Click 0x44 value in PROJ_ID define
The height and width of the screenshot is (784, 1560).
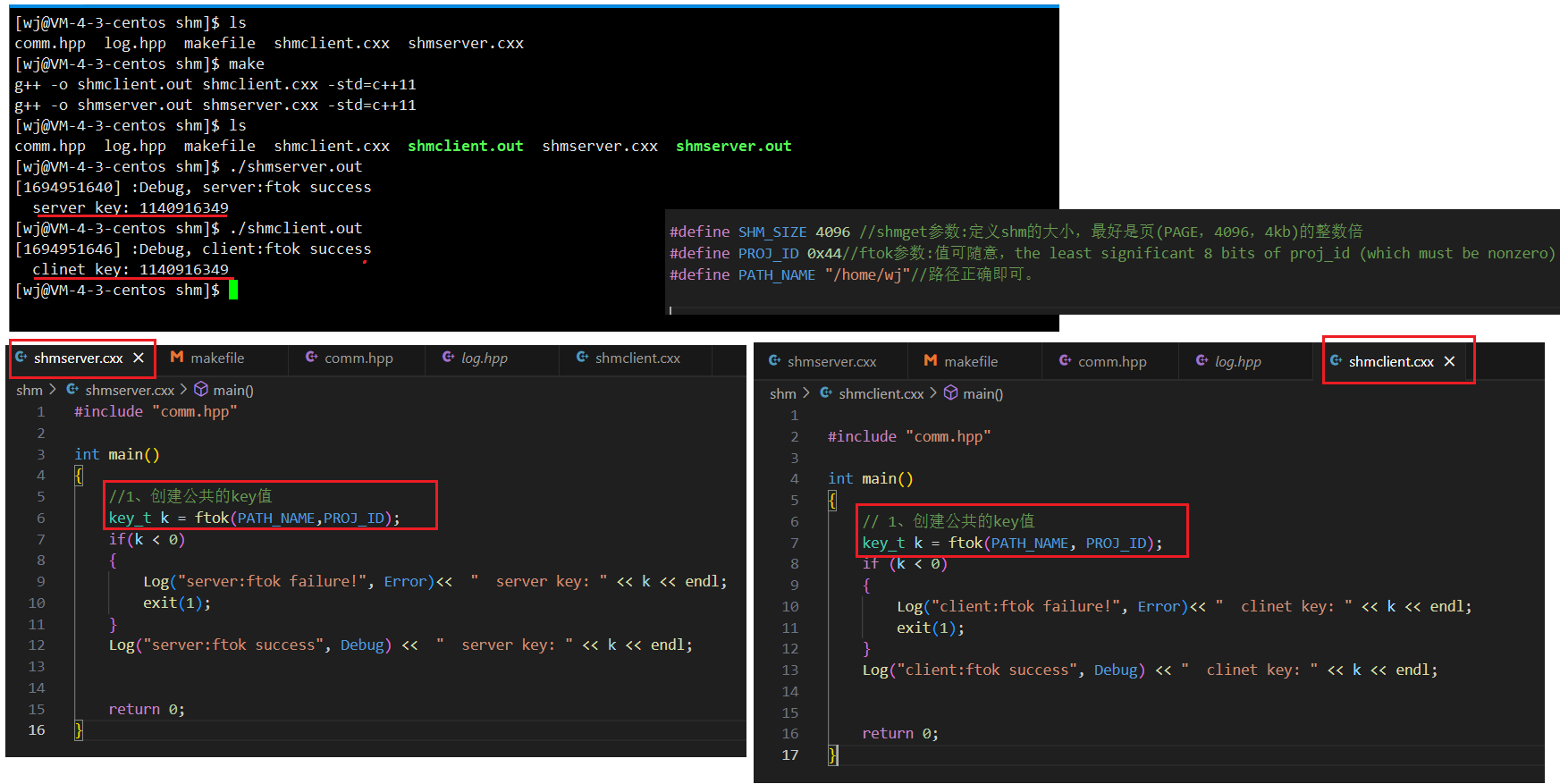[824, 254]
